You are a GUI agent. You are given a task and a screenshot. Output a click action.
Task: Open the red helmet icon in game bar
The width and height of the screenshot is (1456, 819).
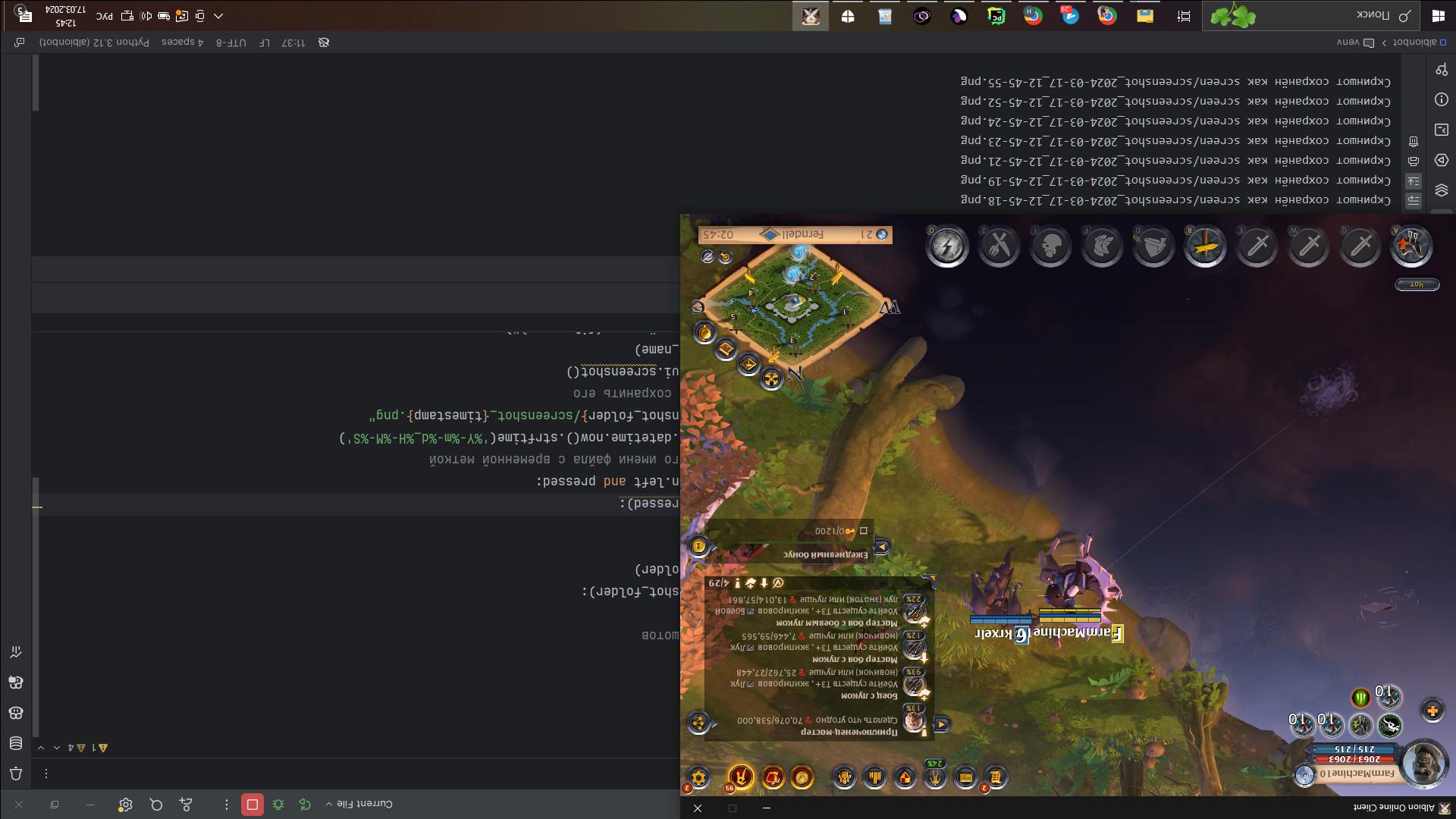pos(772,777)
